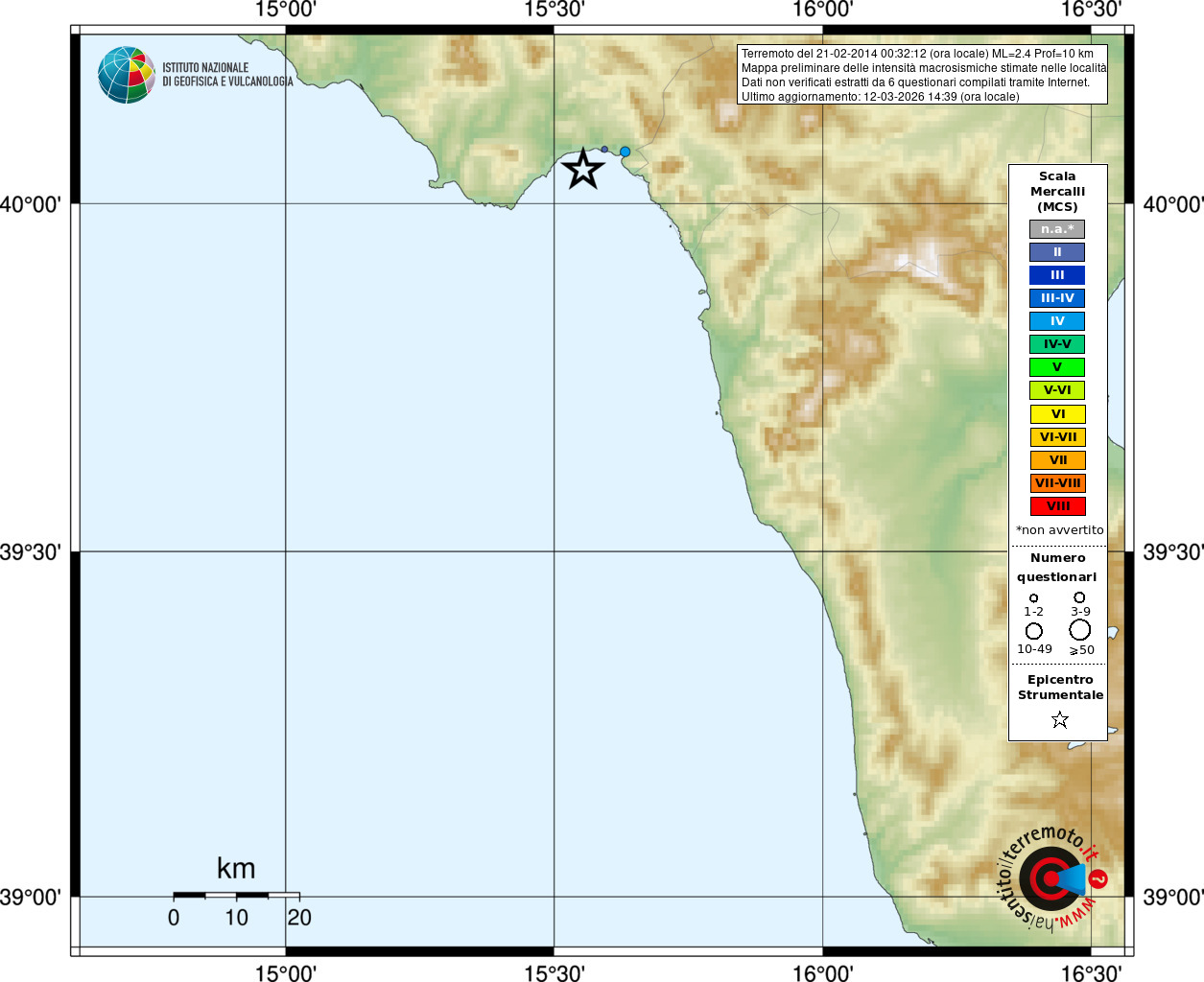
Task: Click the right axis label 40°00'
Action: coord(1173,204)
